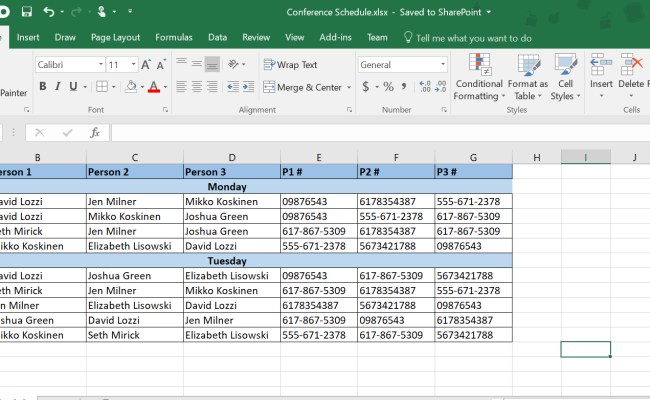650x400 pixels.
Task: Apply cell borders icon
Action: point(102,86)
